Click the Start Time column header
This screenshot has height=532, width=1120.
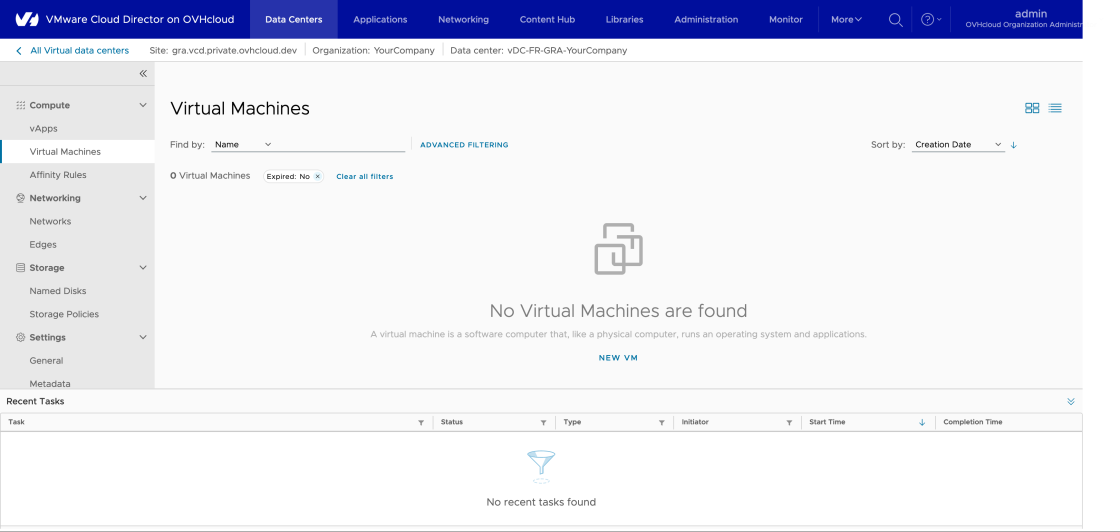pyautogui.click(x=827, y=422)
